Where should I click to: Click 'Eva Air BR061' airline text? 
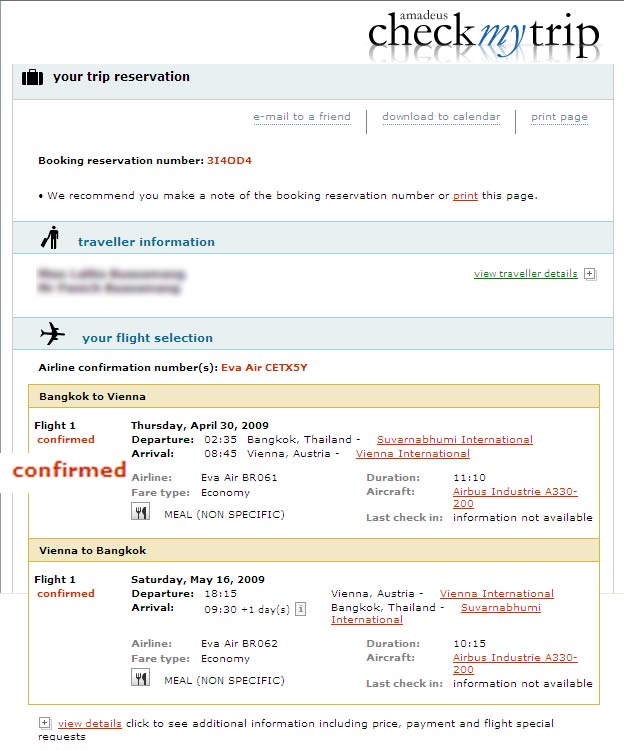[x=239, y=477]
